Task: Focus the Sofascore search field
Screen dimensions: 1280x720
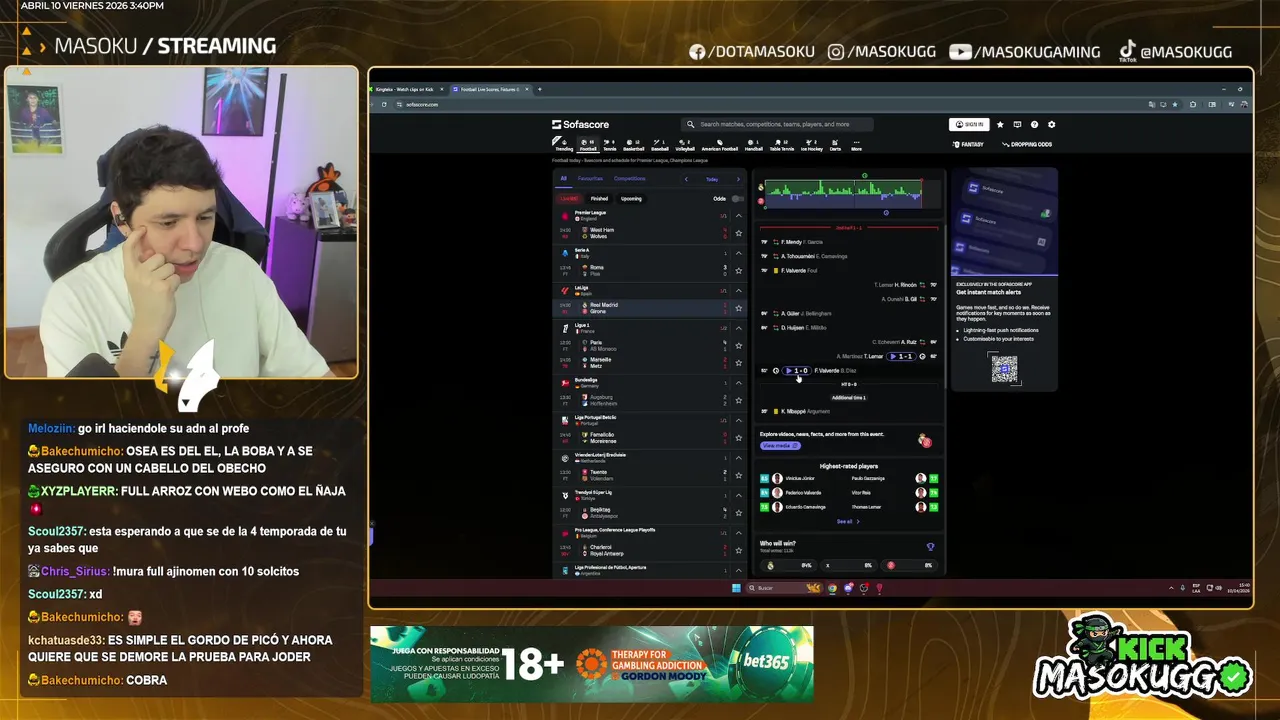Action: click(777, 125)
